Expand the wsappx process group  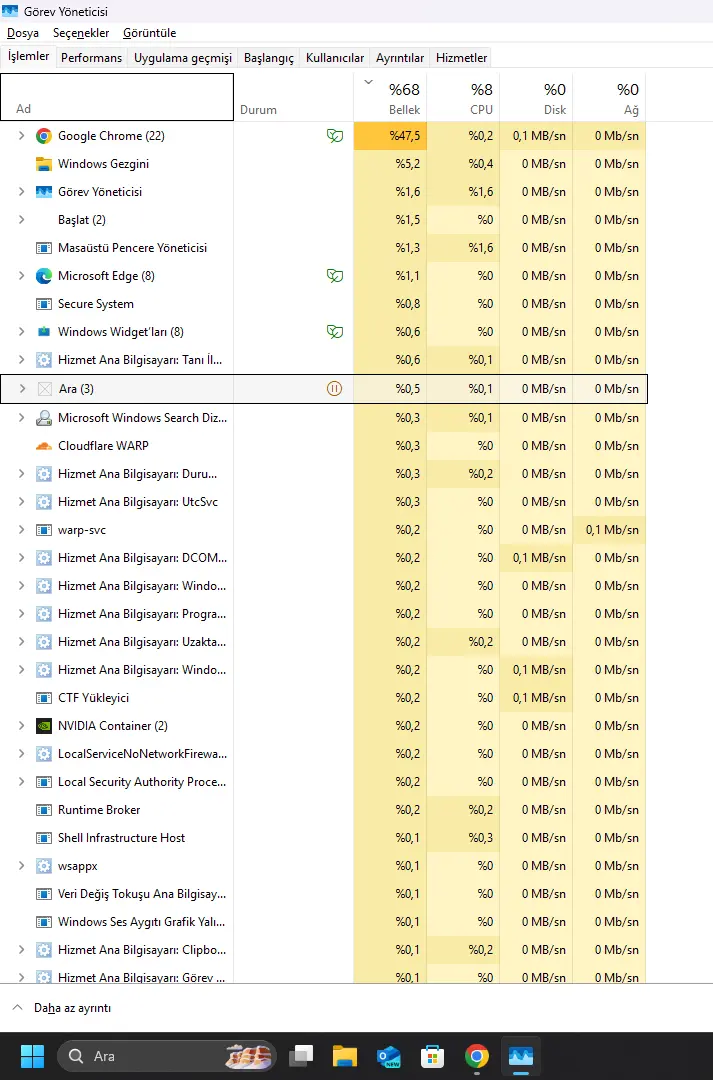pos(21,866)
